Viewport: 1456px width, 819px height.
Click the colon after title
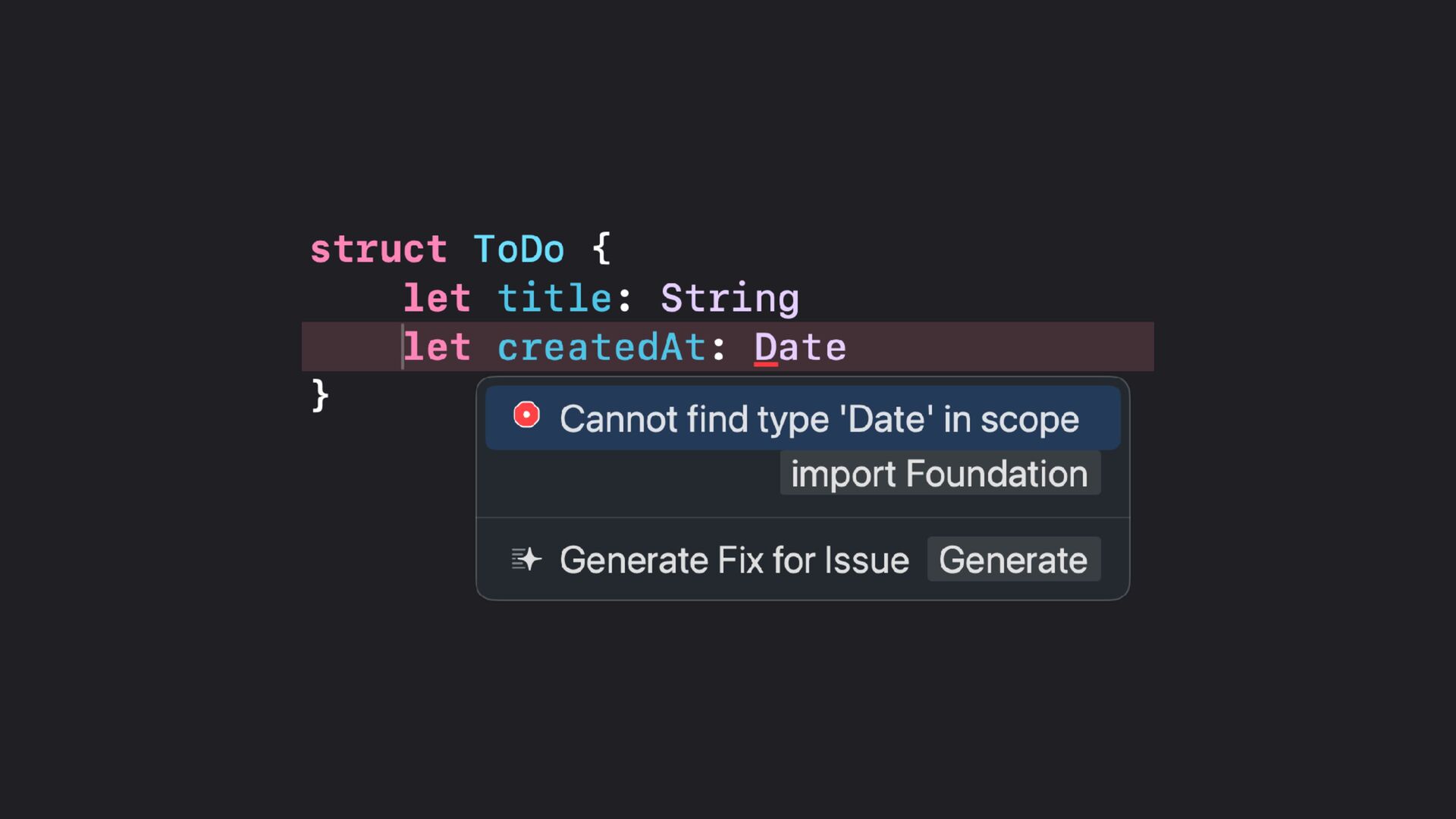click(625, 300)
